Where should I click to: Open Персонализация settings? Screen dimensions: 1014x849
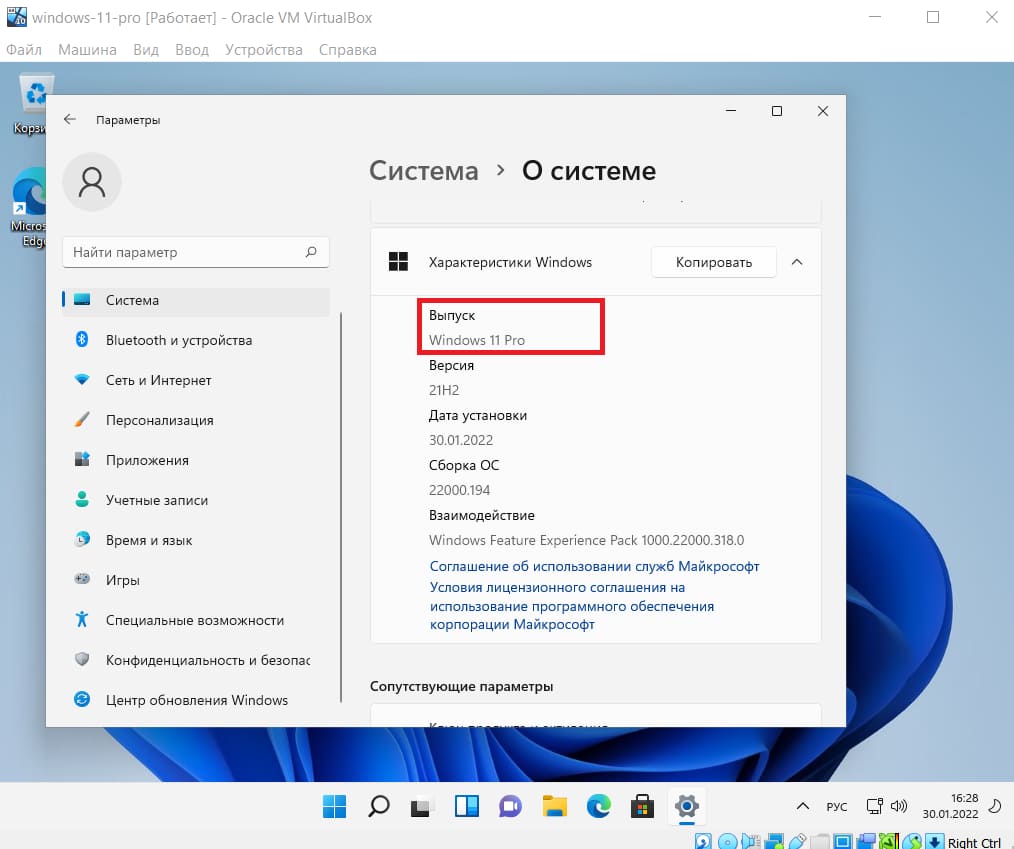(196, 420)
